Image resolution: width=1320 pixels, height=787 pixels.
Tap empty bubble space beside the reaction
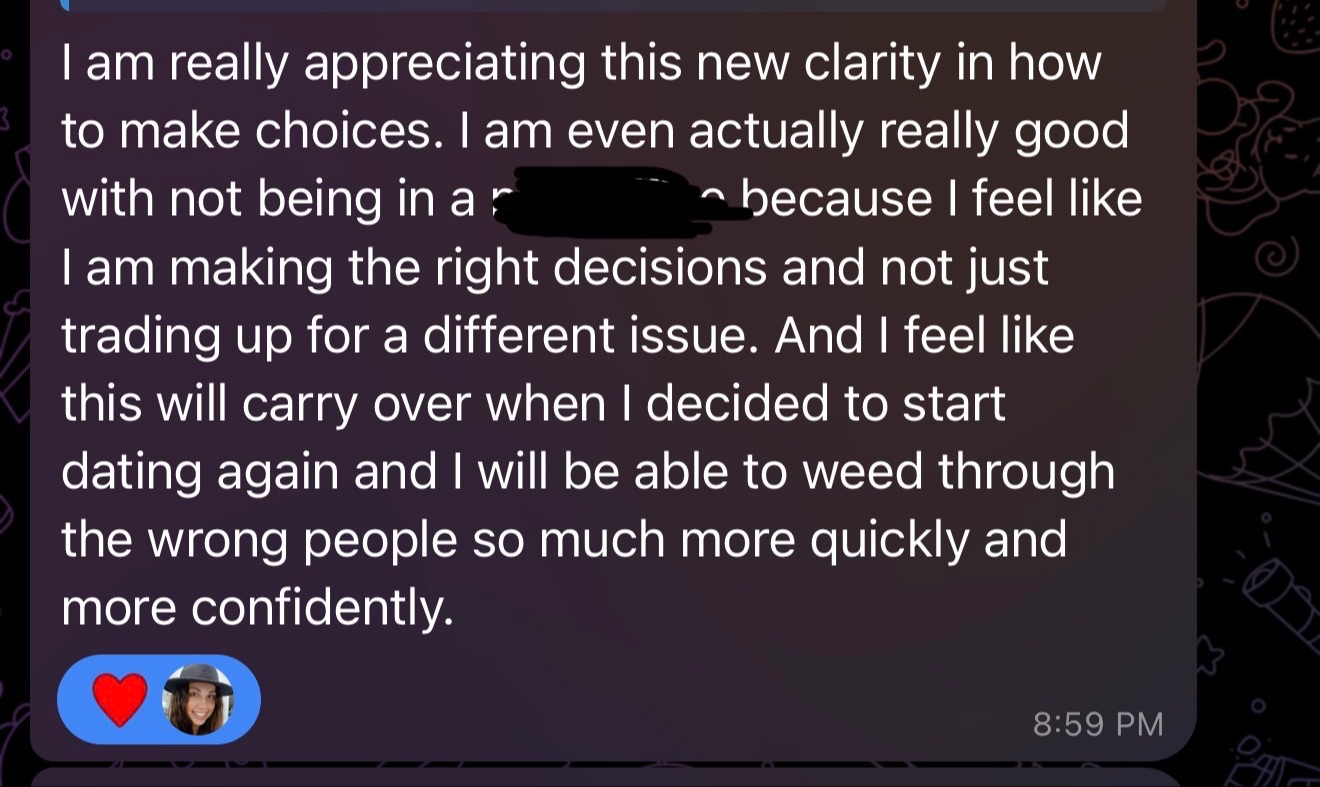640,700
